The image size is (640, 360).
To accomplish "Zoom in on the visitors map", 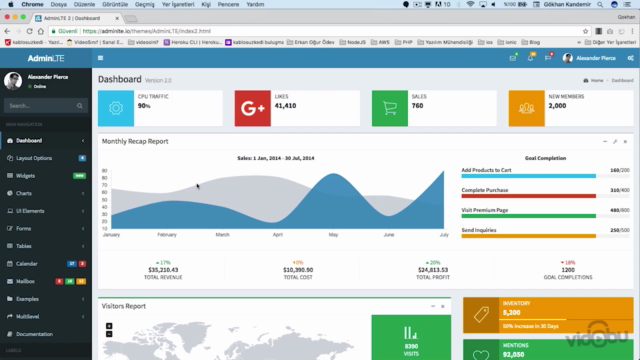I will (x=109, y=326).
